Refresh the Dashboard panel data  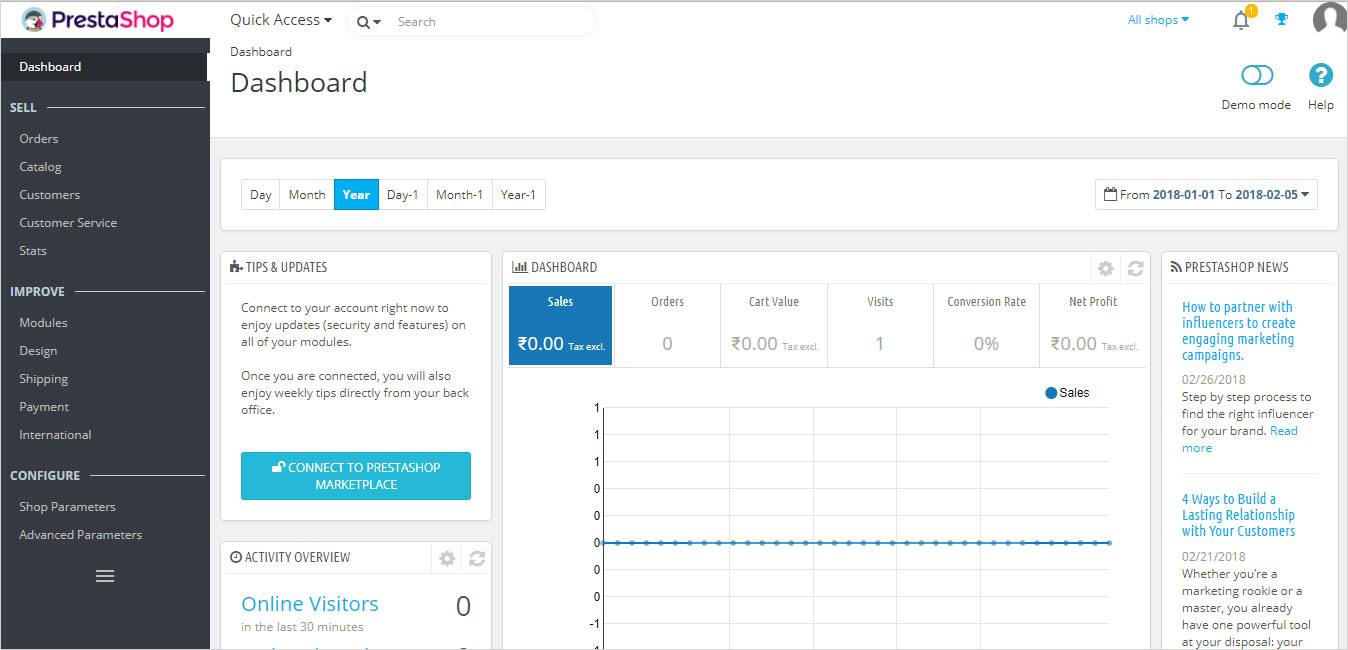1135,268
